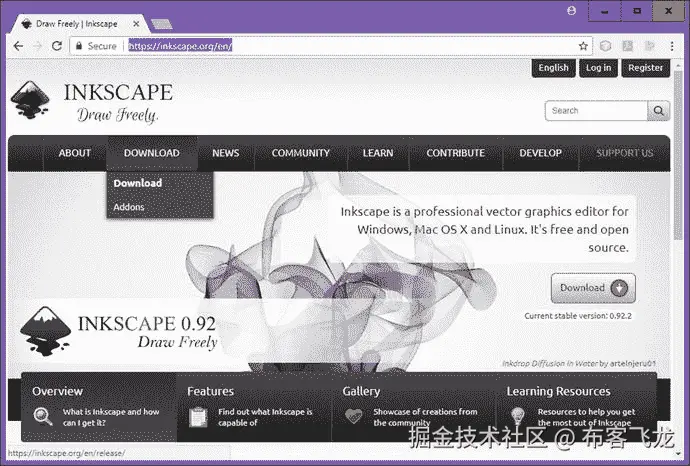Open the Chrome user profile icon
The width and height of the screenshot is (690, 466).
[x=571, y=11]
